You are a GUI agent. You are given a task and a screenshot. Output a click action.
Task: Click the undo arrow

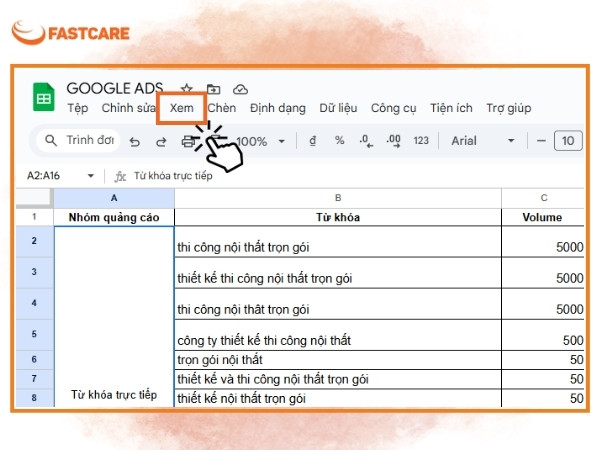134,142
